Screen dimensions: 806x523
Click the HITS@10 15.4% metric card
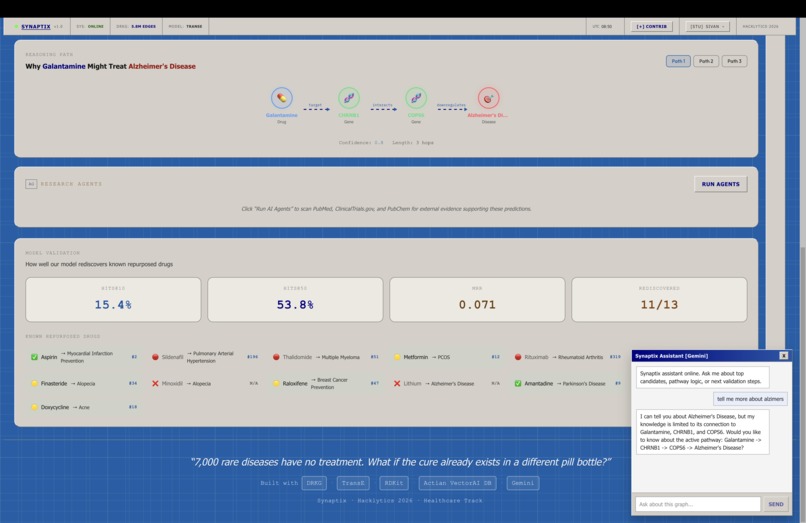point(113,300)
